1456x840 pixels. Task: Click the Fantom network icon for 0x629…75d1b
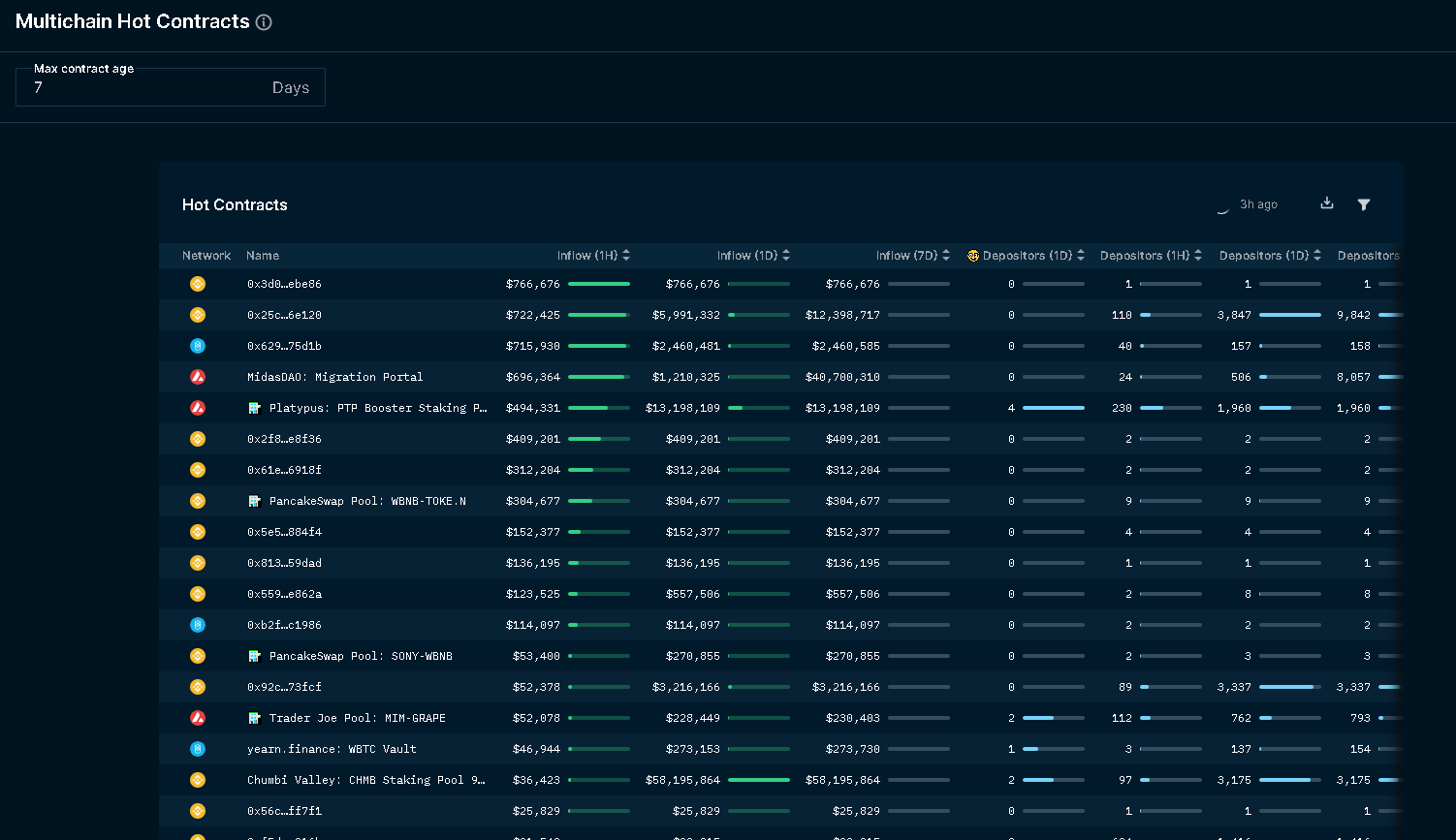pos(198,346)
